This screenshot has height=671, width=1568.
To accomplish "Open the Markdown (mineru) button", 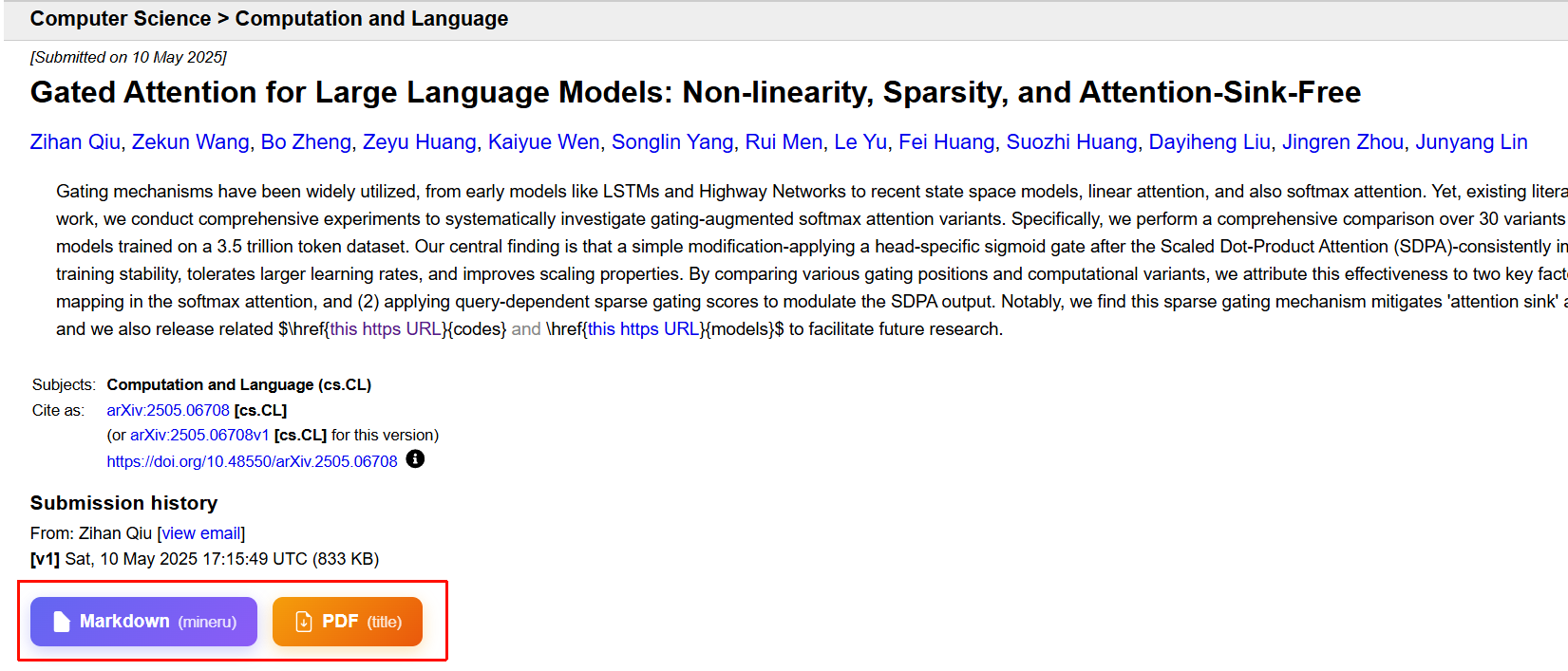I will click(x=143, y=622).
